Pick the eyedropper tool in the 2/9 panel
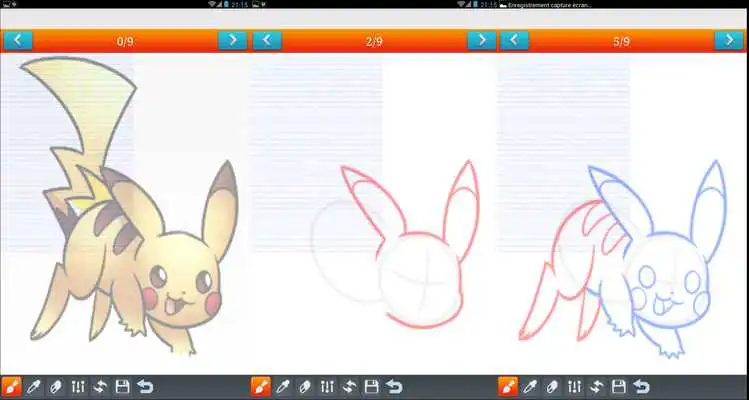 [x=283, y=387]
